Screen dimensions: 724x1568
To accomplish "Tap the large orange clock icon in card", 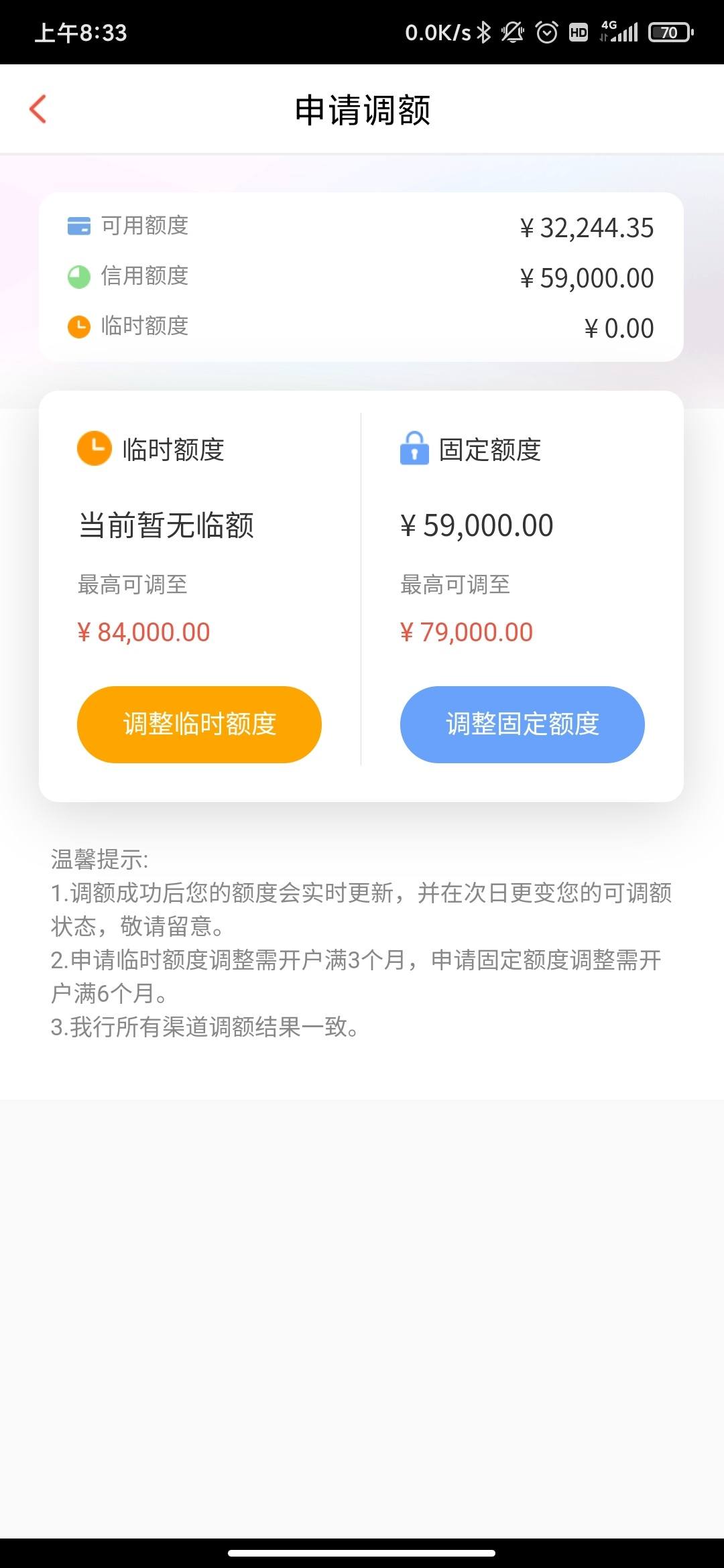I will [x=95, y=448].
